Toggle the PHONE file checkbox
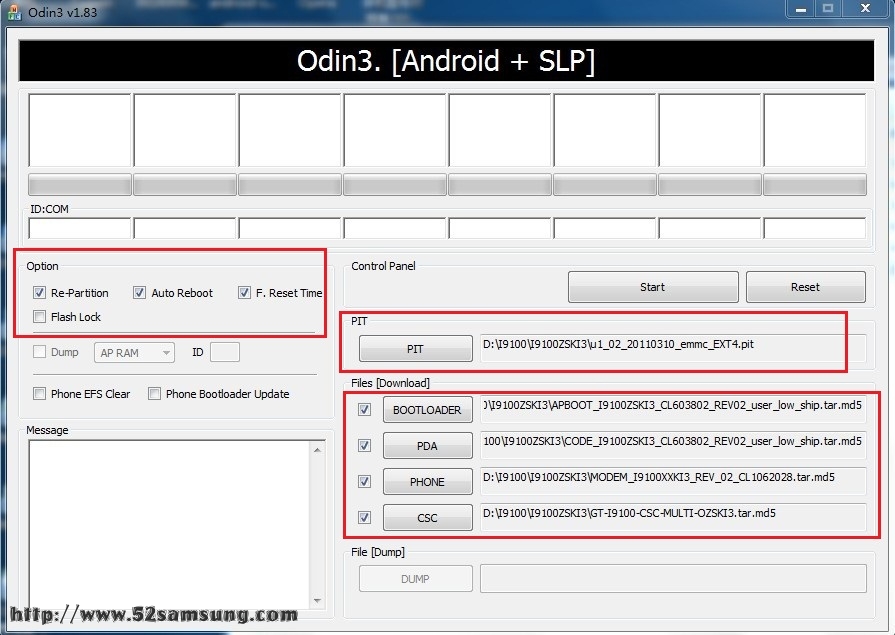 364,481
